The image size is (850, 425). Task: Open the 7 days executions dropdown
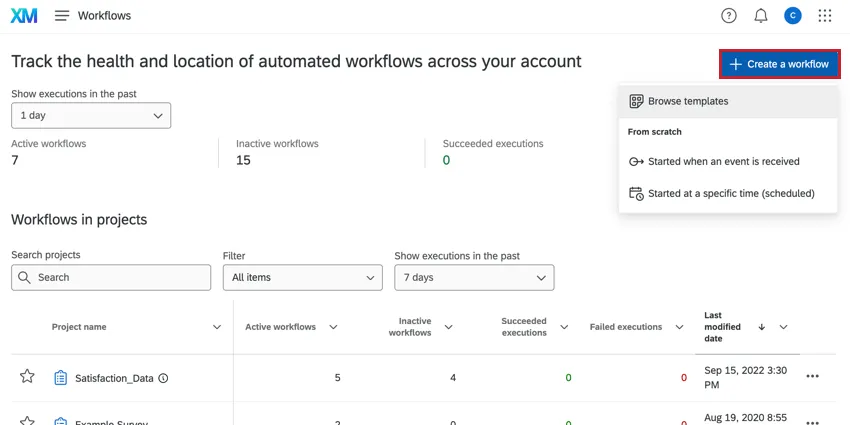pyautogui.click(x=474, y=277)
